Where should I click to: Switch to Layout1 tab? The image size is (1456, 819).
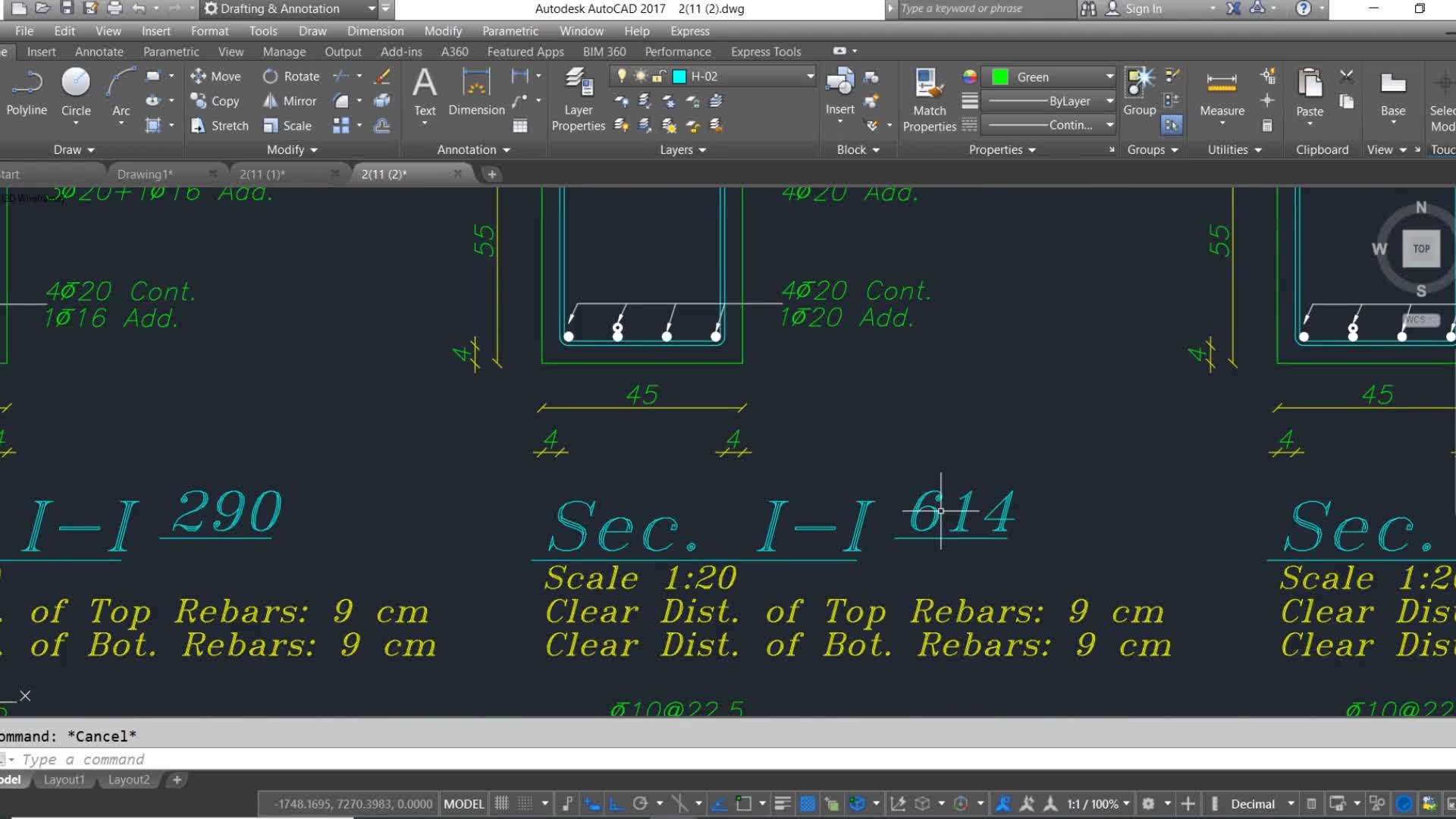point(64,780)
